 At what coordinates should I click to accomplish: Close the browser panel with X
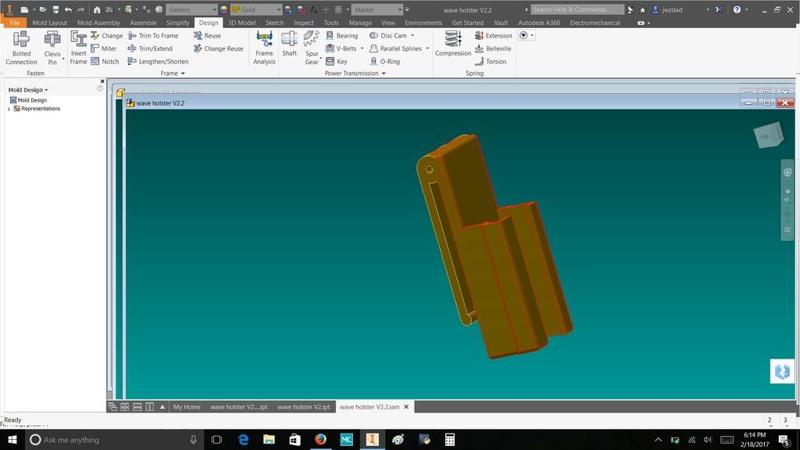pyautogui.click(x=102, y=82)
